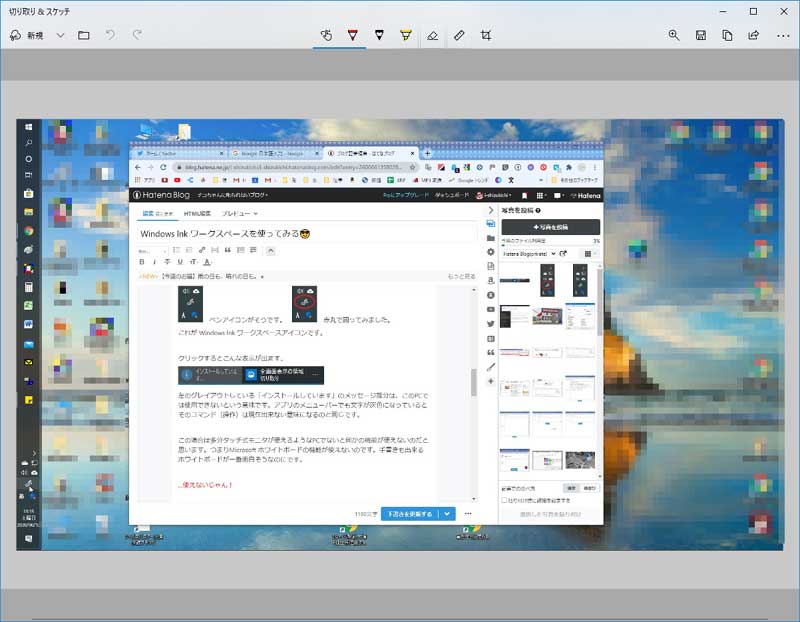Share the snip
800x622 pixels.
[x=754, y=35]
